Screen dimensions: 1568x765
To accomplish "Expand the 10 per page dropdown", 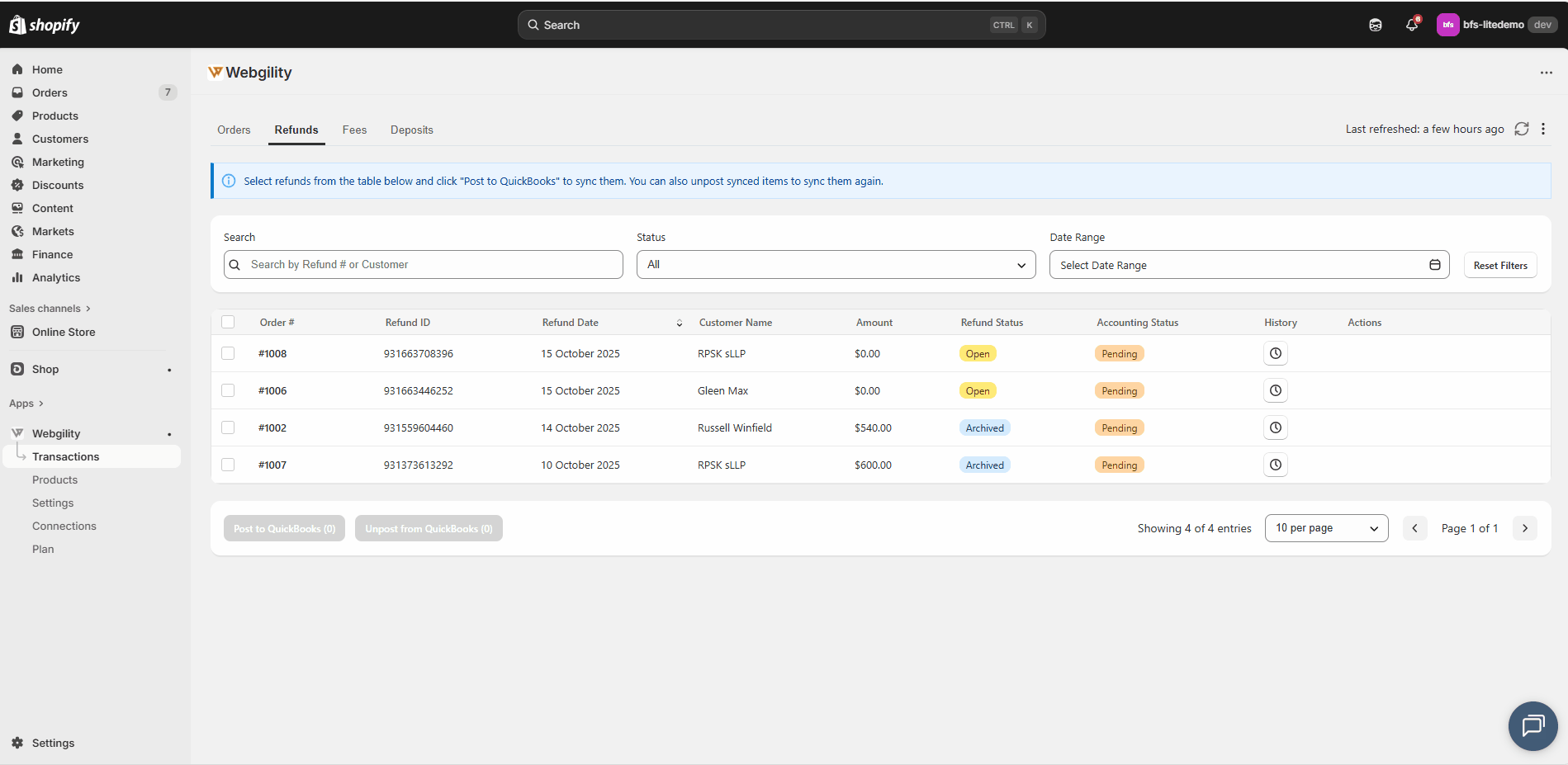I will click(x=1326, y=528).
